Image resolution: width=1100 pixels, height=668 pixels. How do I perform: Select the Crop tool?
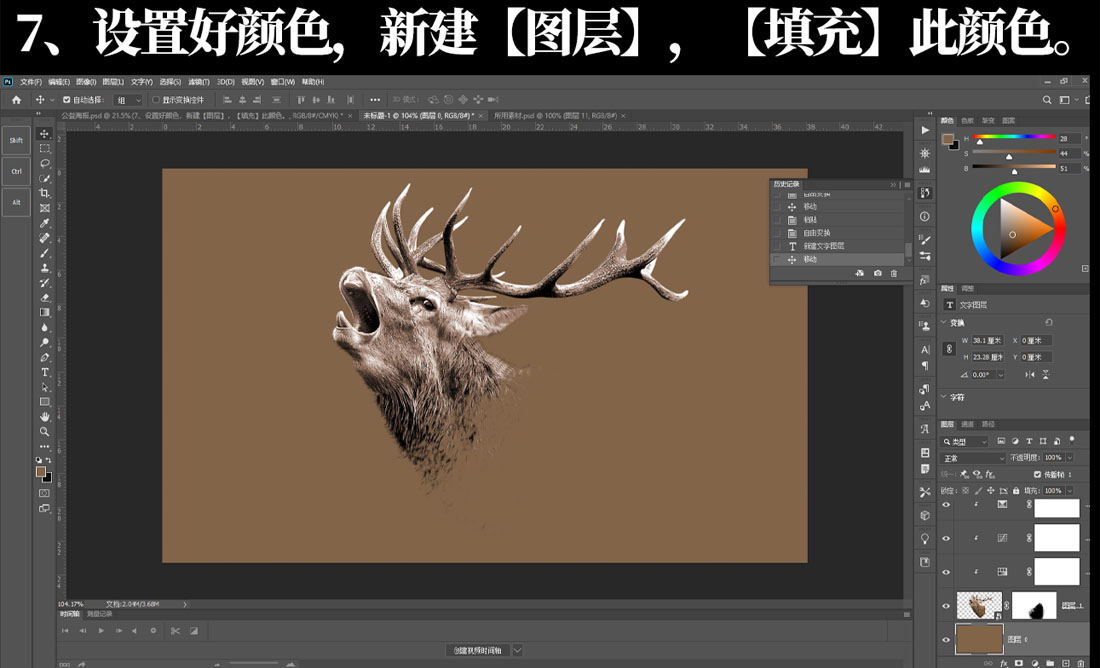(x=45, y=193)
